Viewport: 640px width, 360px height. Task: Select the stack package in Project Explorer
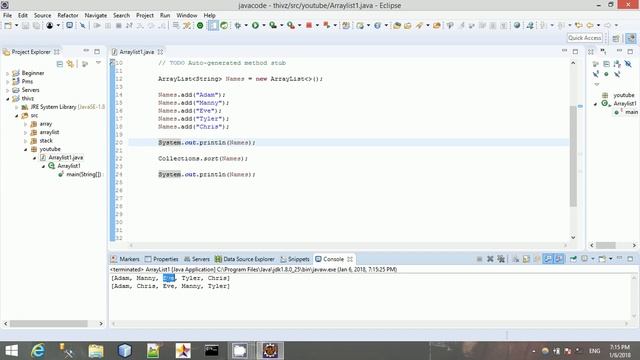(x=46, y=141)
